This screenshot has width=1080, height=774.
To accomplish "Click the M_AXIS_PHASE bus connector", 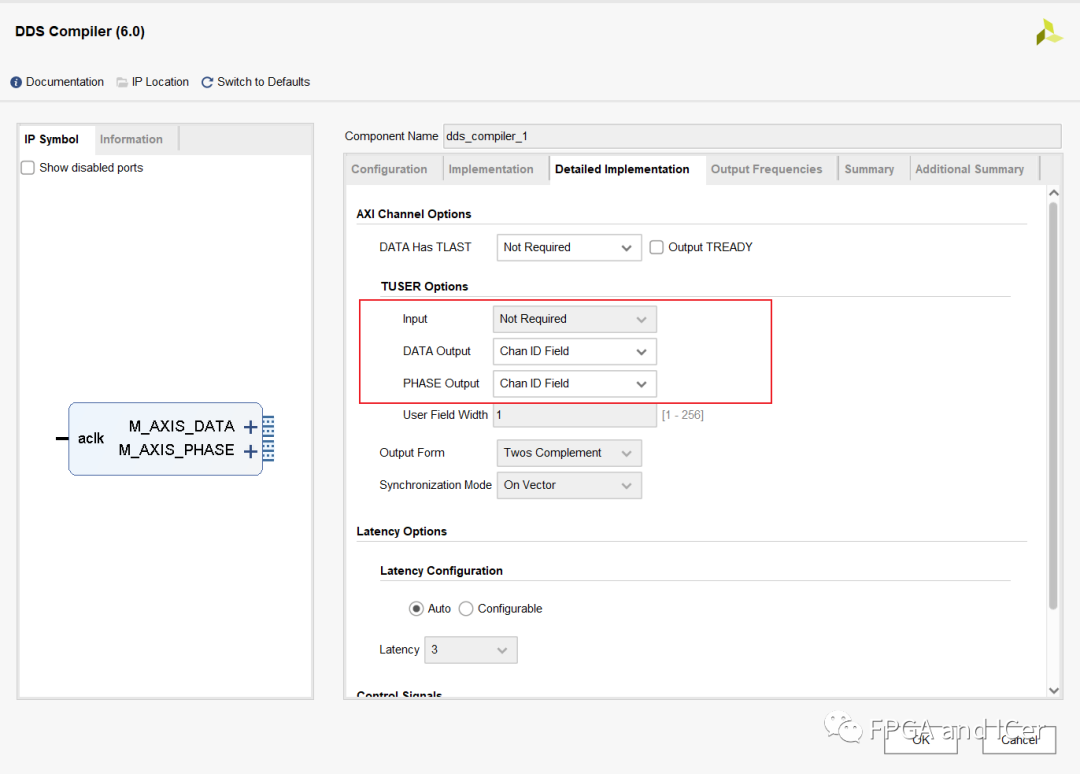I will 269,450.
